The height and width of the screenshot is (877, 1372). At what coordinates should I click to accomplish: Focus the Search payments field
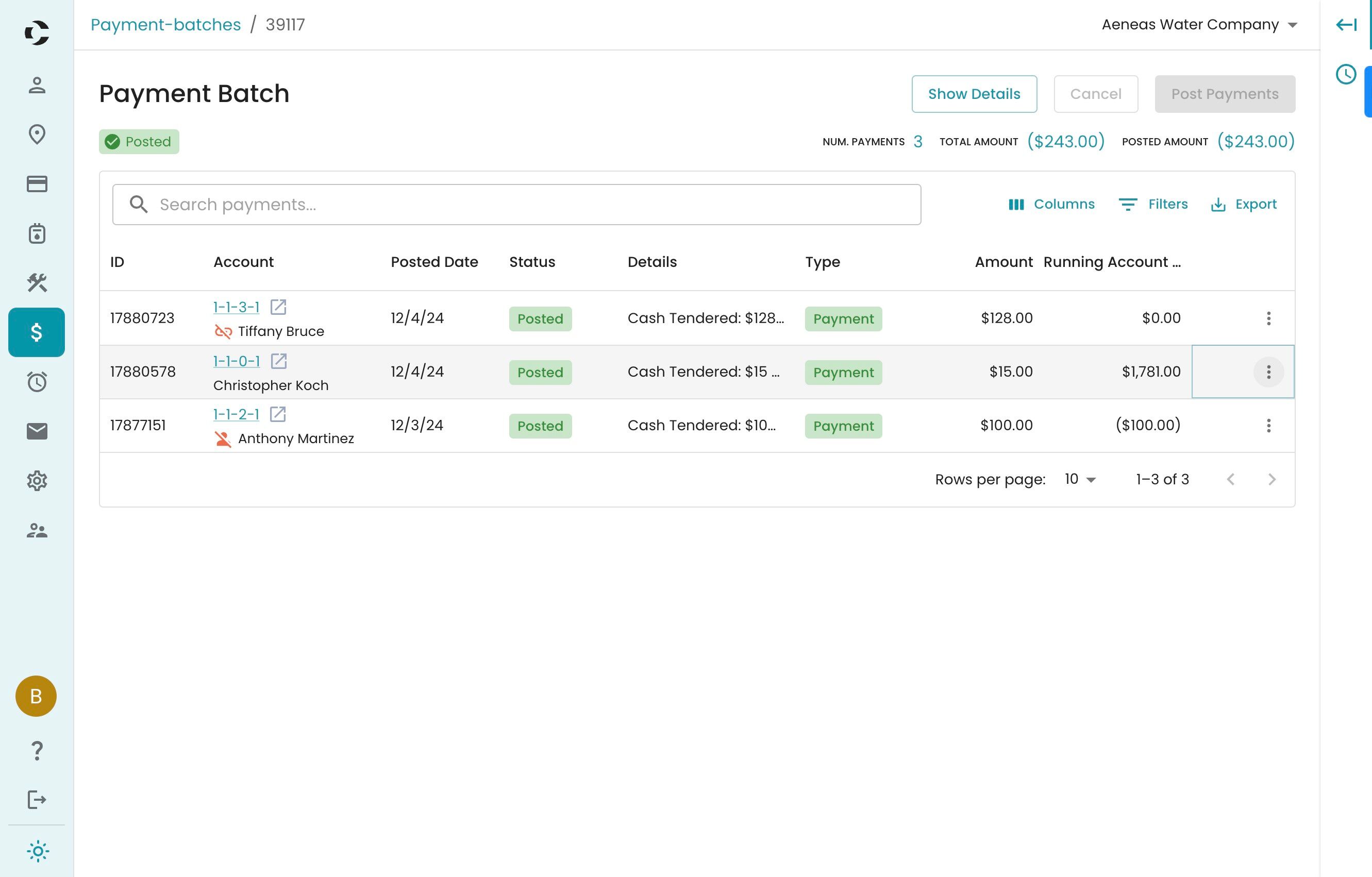pyautogui.click(x=516, y=205)
